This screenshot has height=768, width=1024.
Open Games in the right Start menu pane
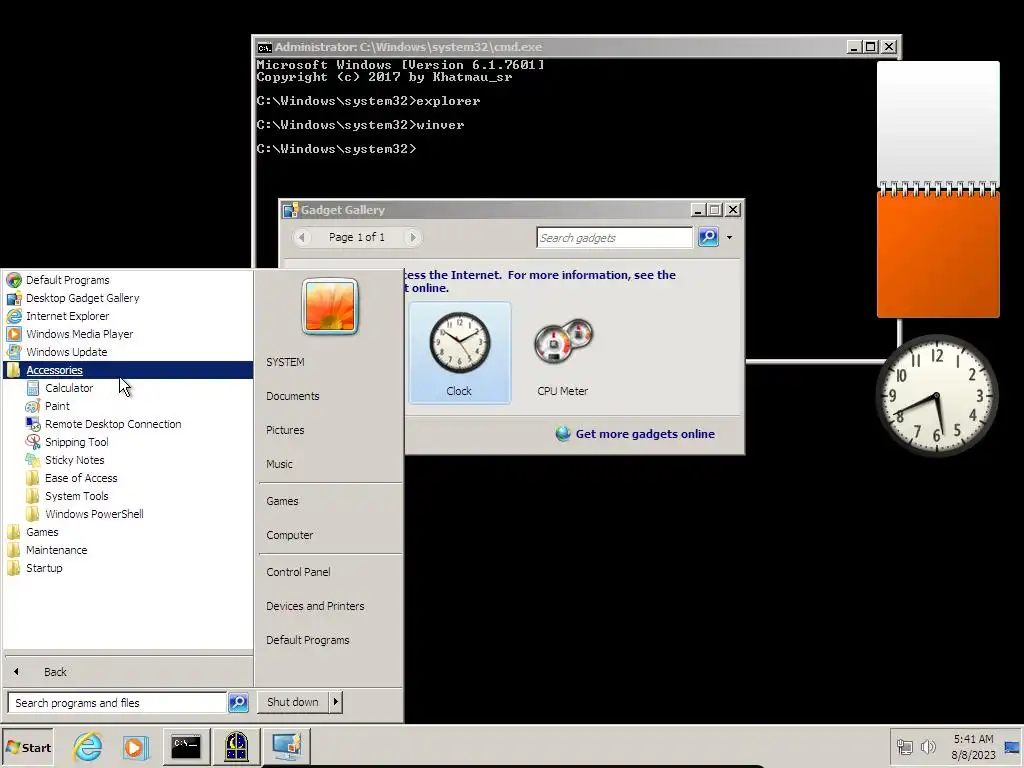pos(282,501)
